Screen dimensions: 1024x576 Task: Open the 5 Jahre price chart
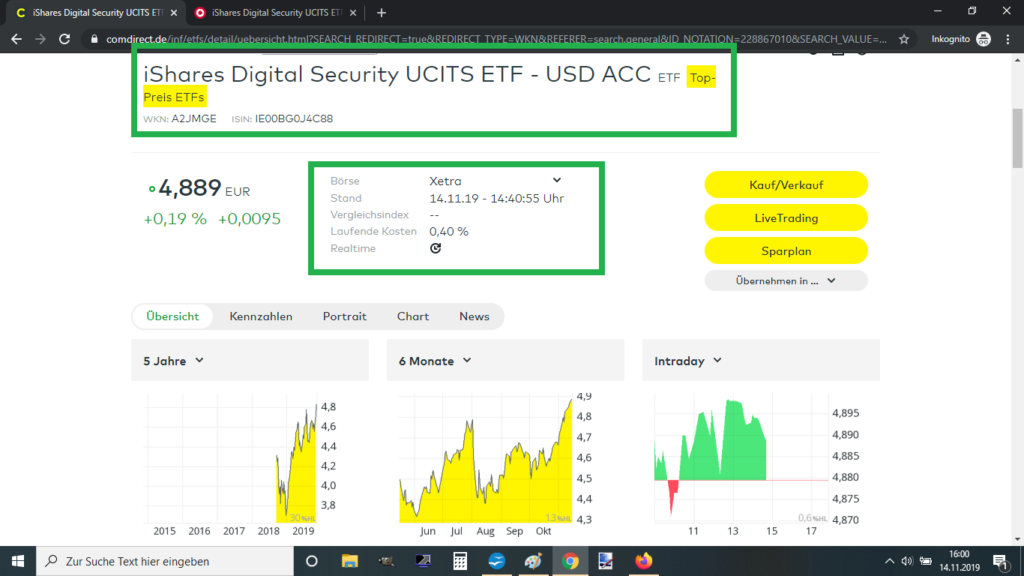[x=240, y=465]
